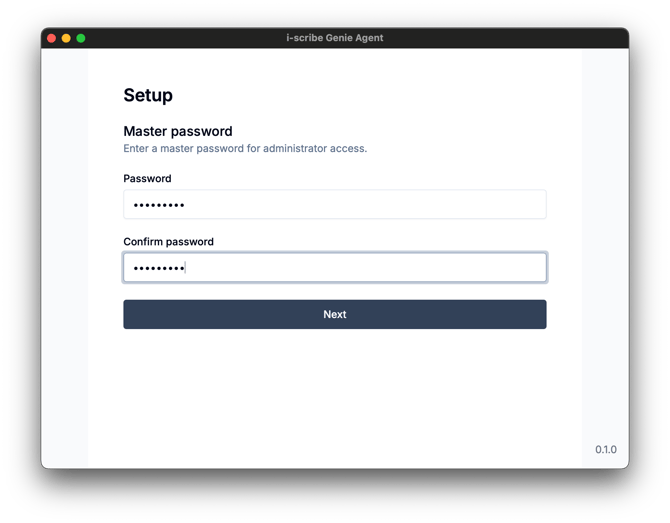Click the Confirm password field label

pyautogui.click(x=168, y=242)
